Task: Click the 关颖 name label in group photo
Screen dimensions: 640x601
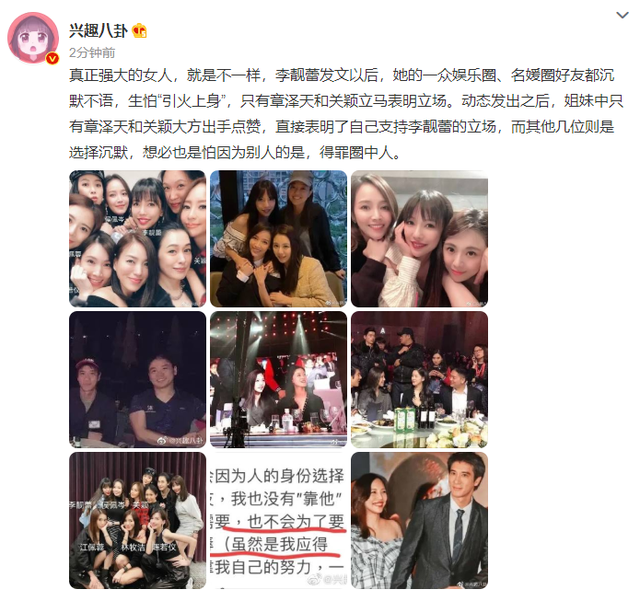Action: tap(140, 505)
